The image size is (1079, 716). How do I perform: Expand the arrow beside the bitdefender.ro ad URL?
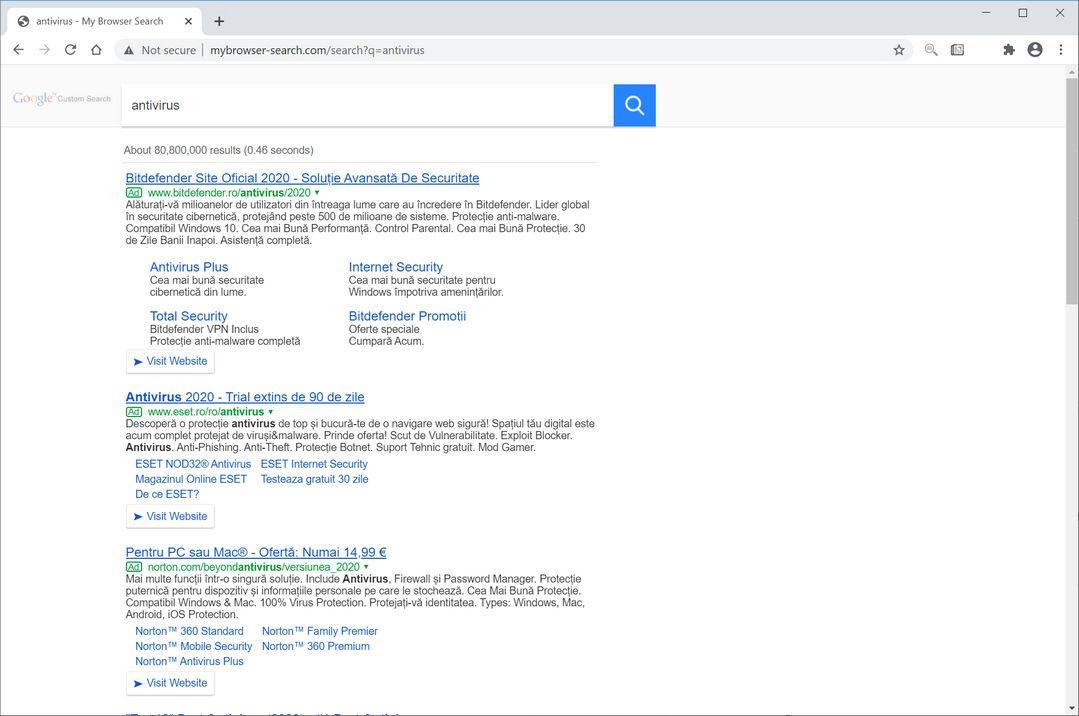pyautogui.click(x=317, y=193)
